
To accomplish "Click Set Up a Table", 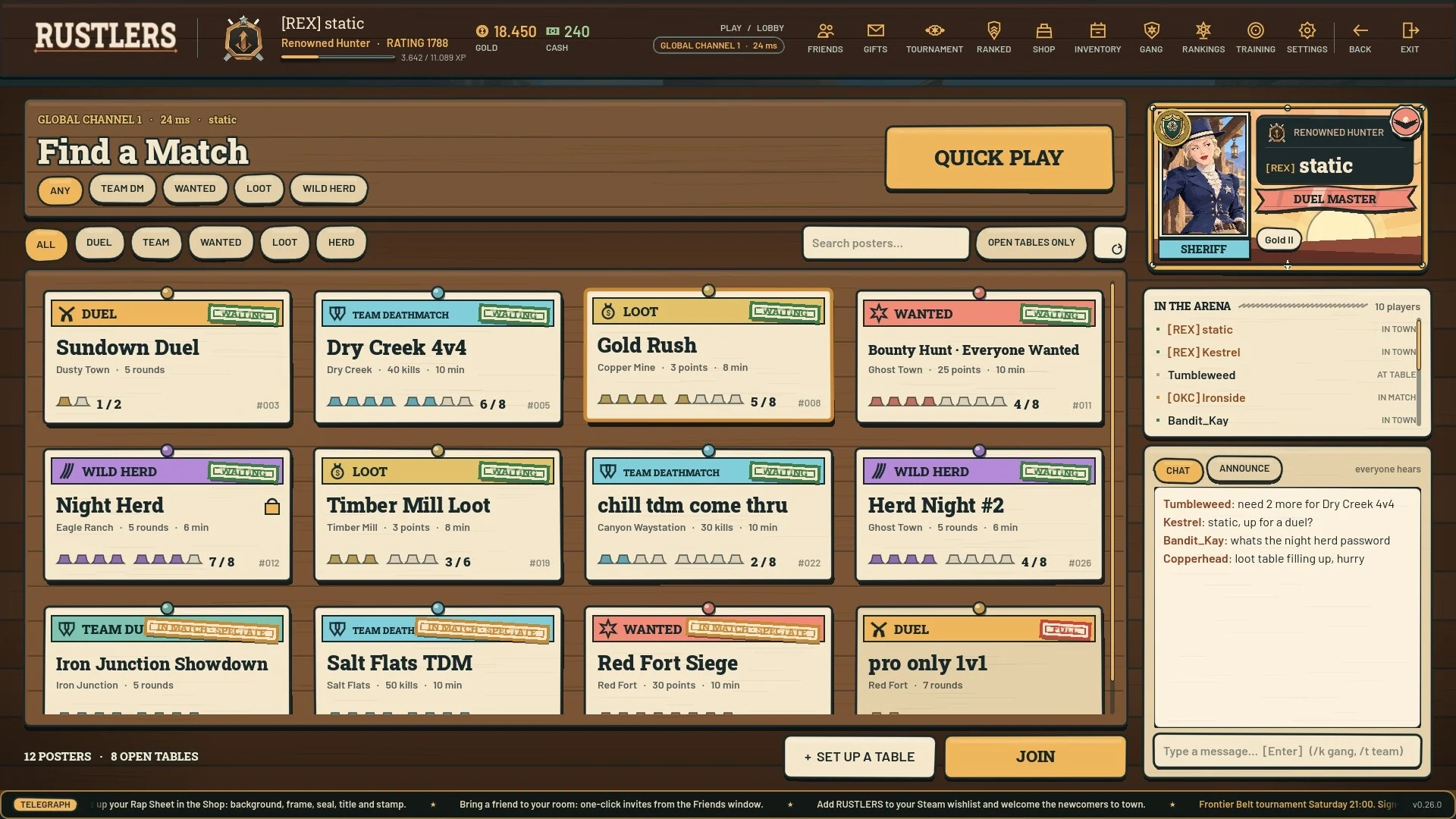I will tap(859, 757).
